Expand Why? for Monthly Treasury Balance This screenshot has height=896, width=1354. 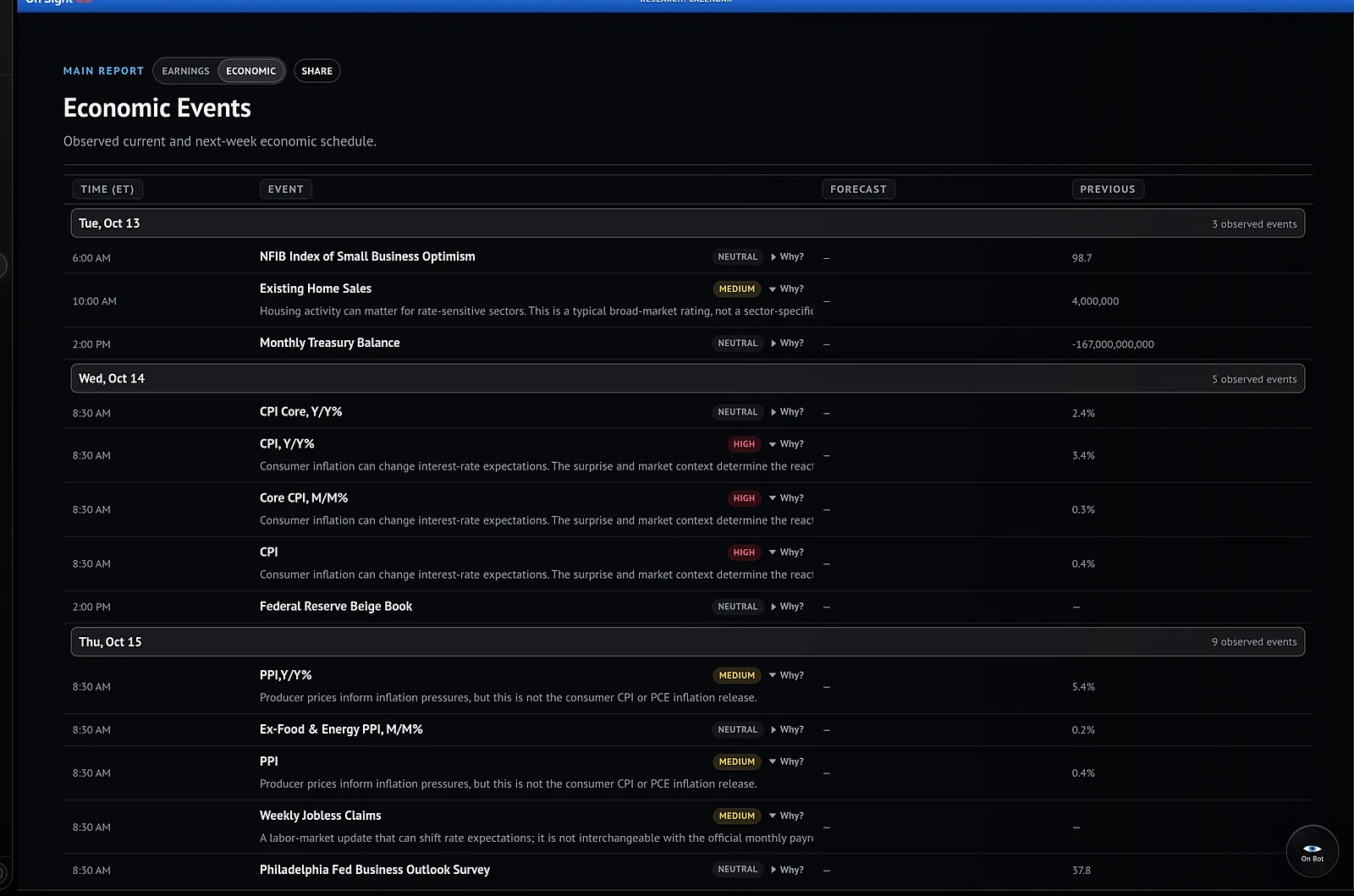[x=787, y=344]
